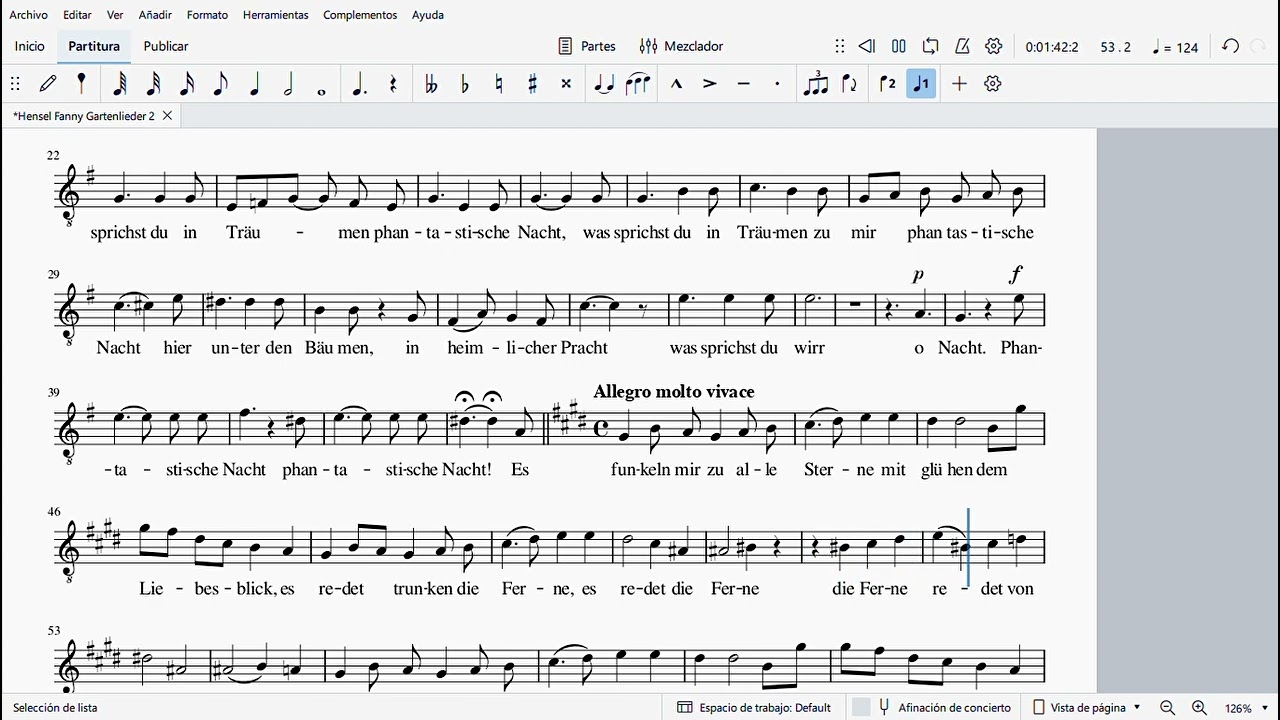Image resolution: width=1280 pixels, height=720 pixels.
Task: Flip direction of selected element
Action: coord(850,84)
